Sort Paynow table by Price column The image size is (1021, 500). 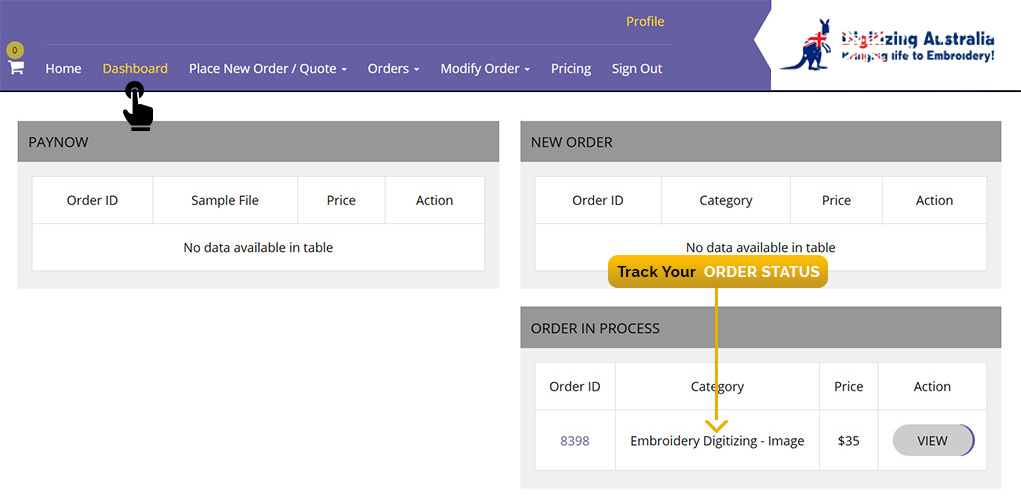click(x=341, y=201)
